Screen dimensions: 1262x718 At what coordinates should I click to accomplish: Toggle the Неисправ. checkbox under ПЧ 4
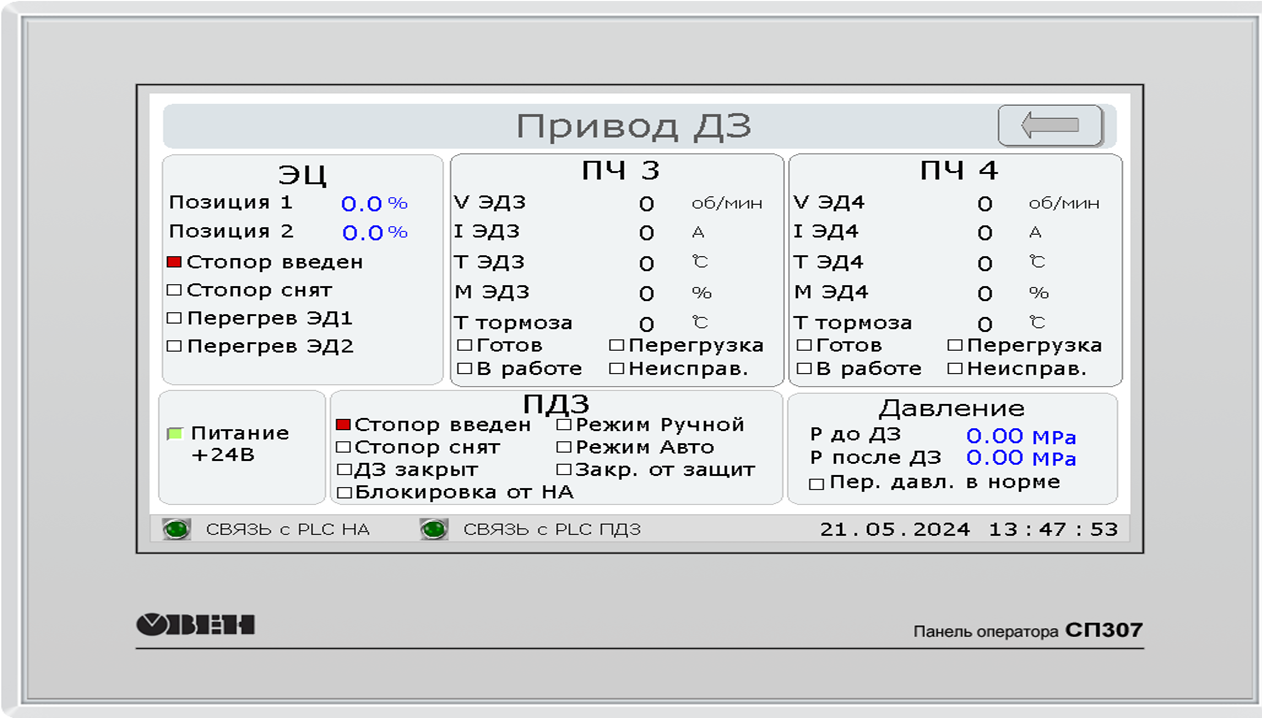click(x=955, y=369)
